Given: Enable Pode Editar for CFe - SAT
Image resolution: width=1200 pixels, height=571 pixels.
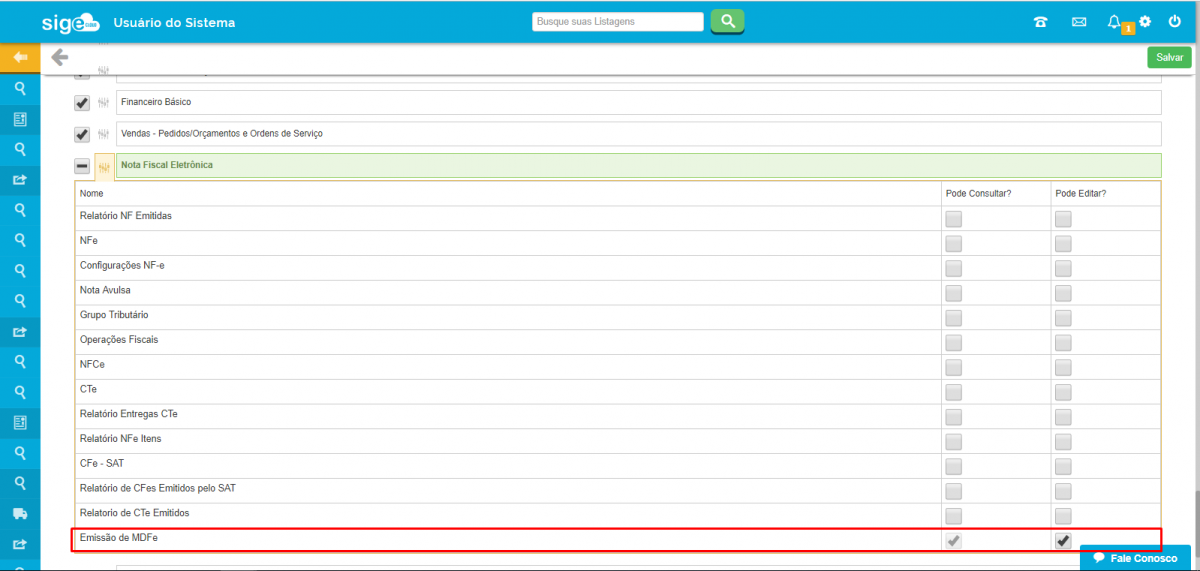Looking at the screenshot, I should pos(1063,466).
